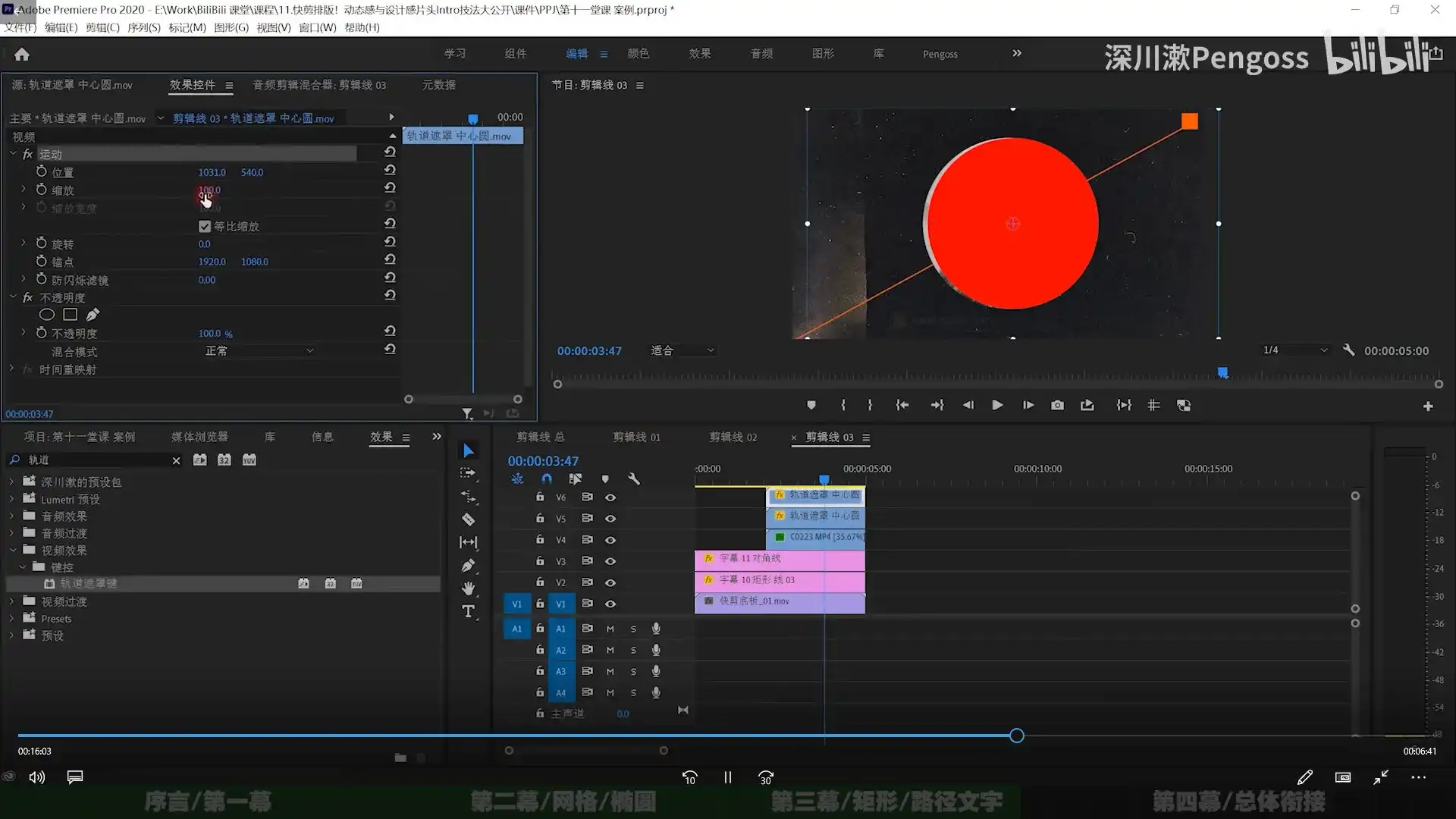
Task: Select the Pen tool in tools panel
Action: (x=469, y=566)
